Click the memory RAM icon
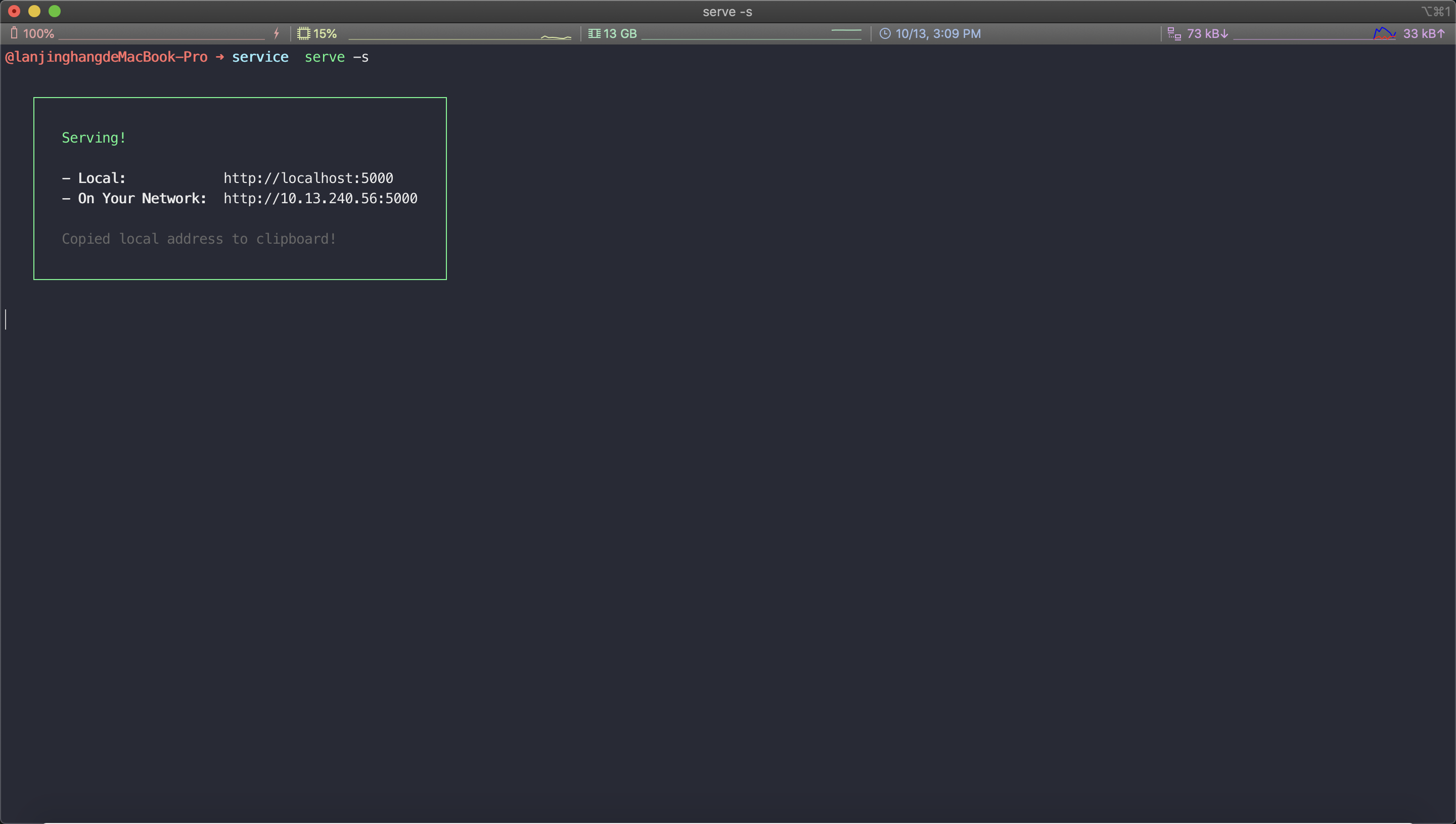1456x824 pixels. (594, 33)
